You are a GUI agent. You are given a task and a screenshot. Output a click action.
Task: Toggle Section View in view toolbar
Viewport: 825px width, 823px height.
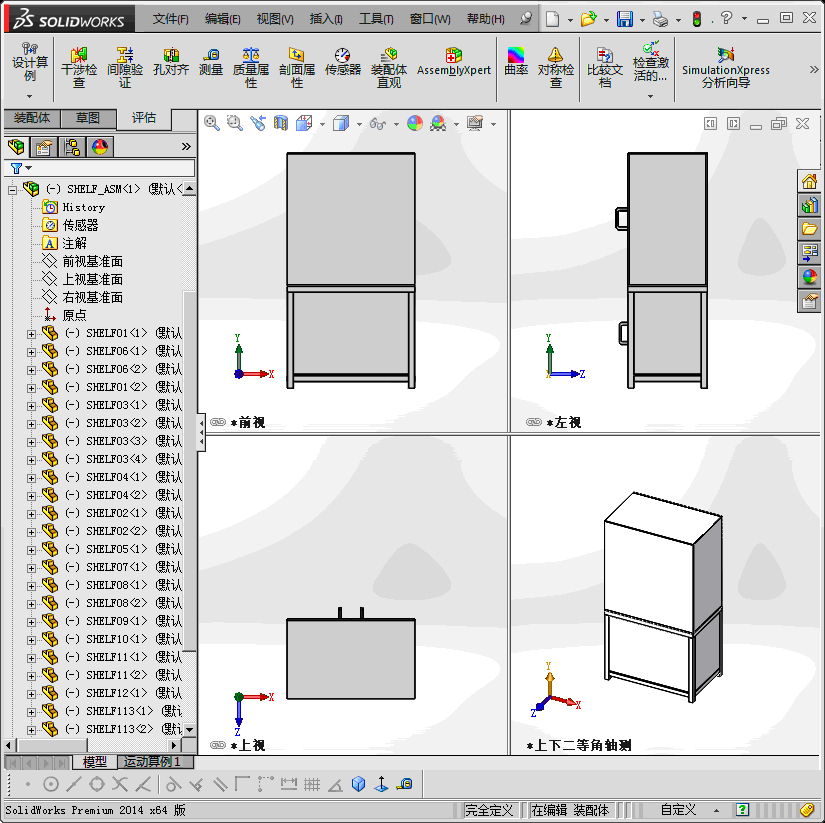click(281, 123)
